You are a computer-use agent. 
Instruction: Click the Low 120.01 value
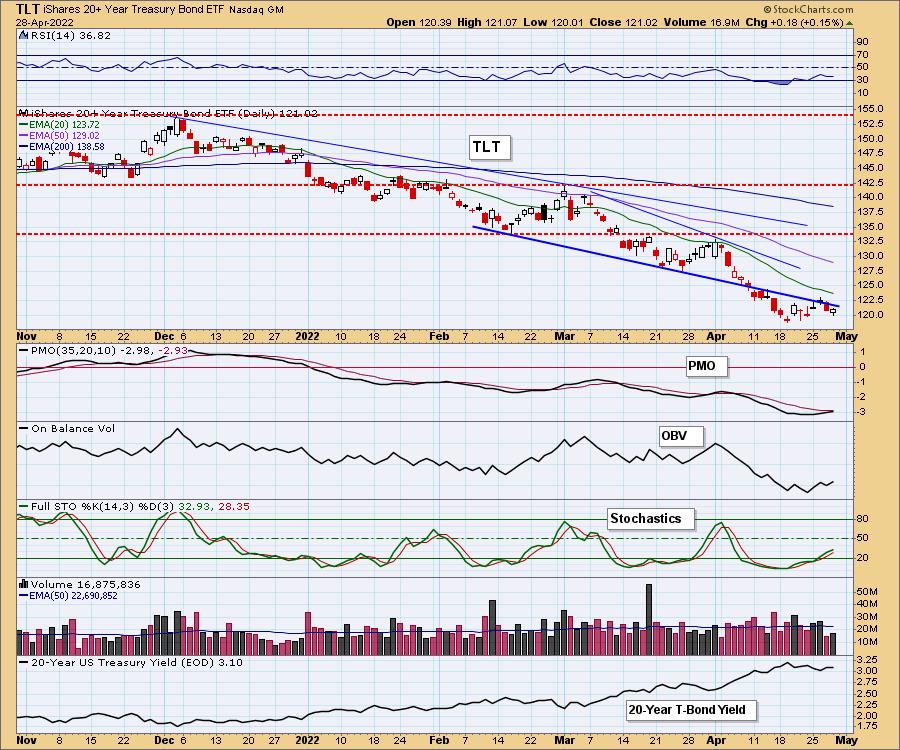(553, 22)
